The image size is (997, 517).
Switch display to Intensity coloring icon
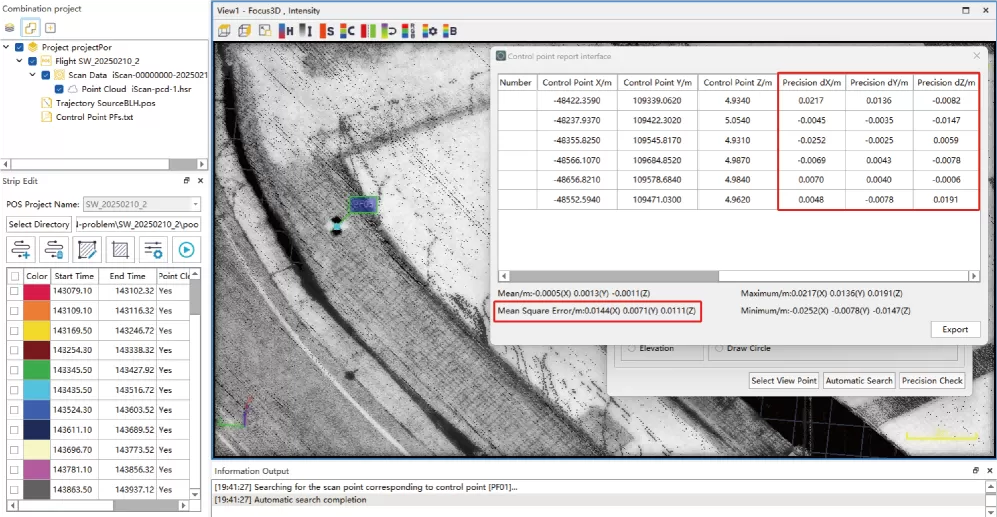point(308,30)
